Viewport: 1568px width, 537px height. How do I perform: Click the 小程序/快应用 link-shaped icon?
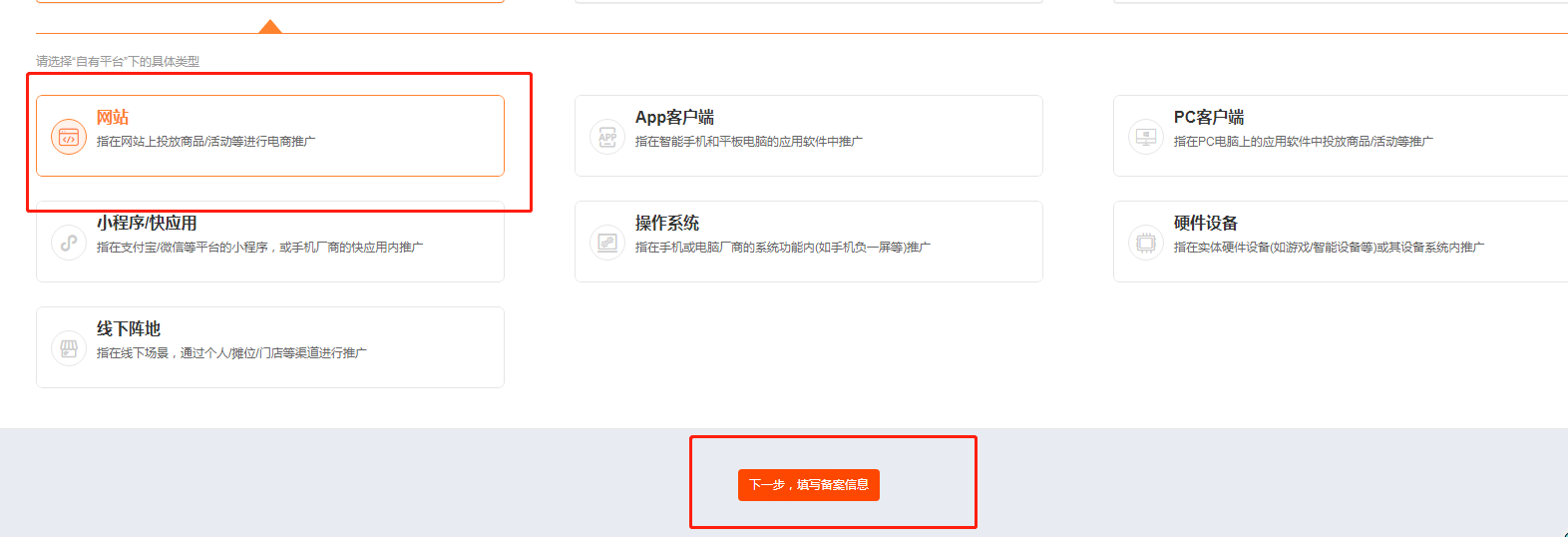click(x=68, y=243)
